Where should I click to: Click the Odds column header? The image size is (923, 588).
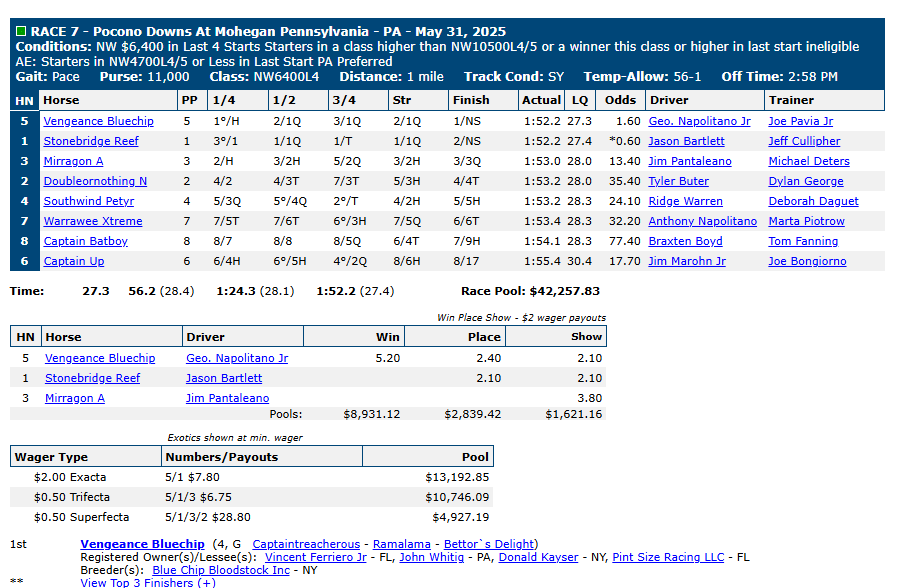[620, 101]
